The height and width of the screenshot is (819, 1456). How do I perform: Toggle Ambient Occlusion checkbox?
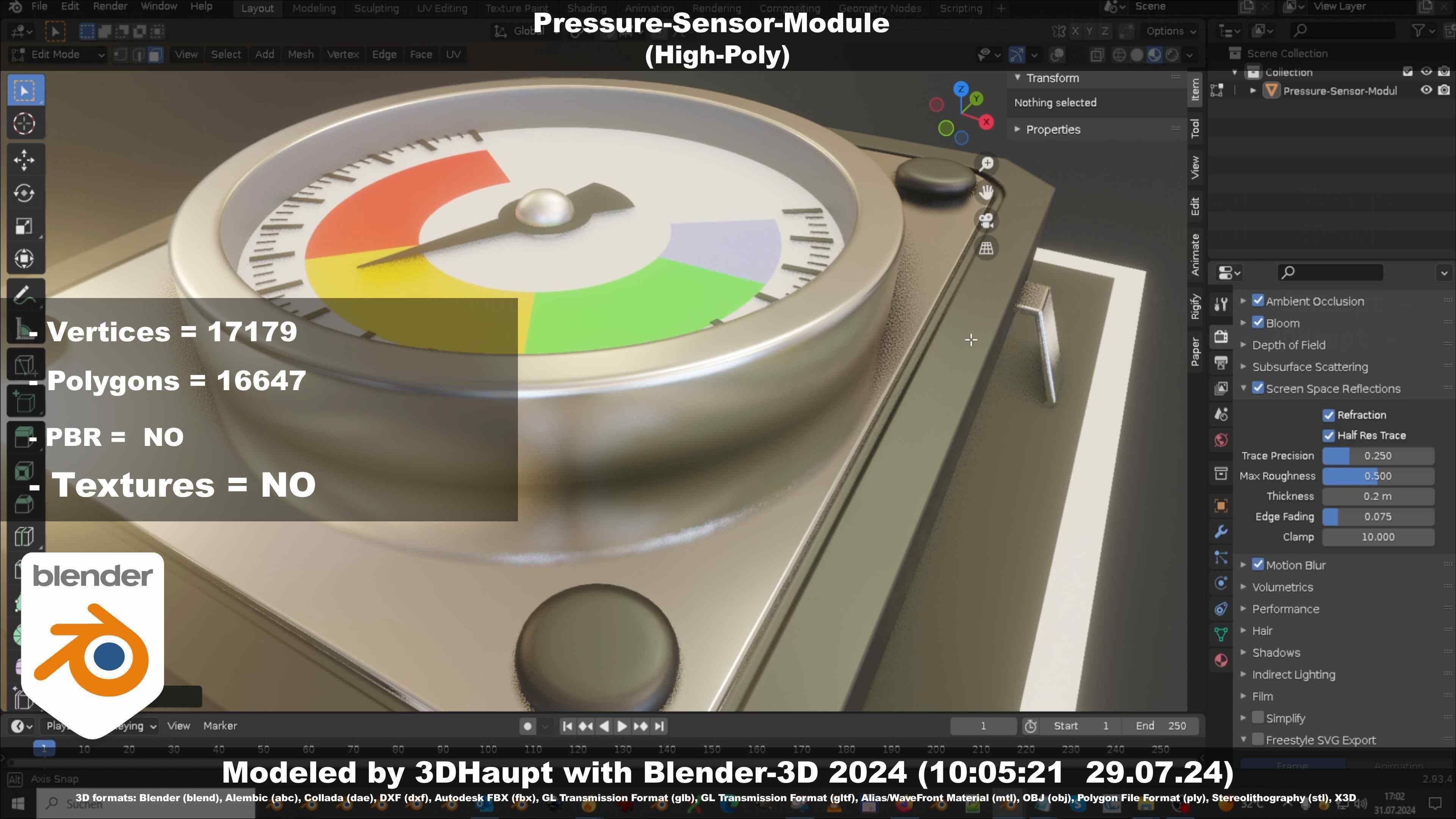(1258, 301)
